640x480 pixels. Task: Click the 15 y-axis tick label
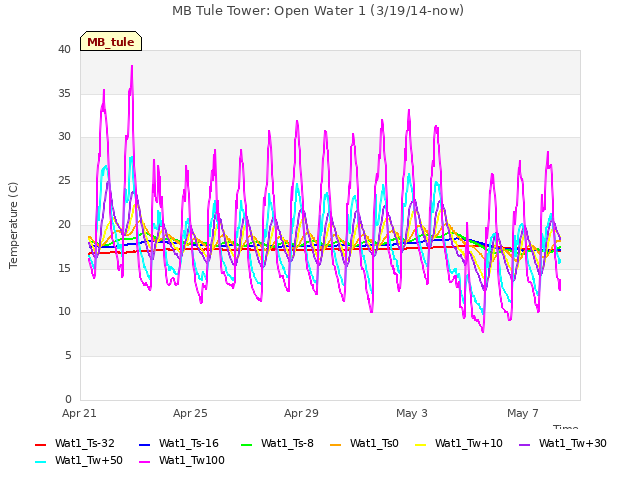click(64, 268)
